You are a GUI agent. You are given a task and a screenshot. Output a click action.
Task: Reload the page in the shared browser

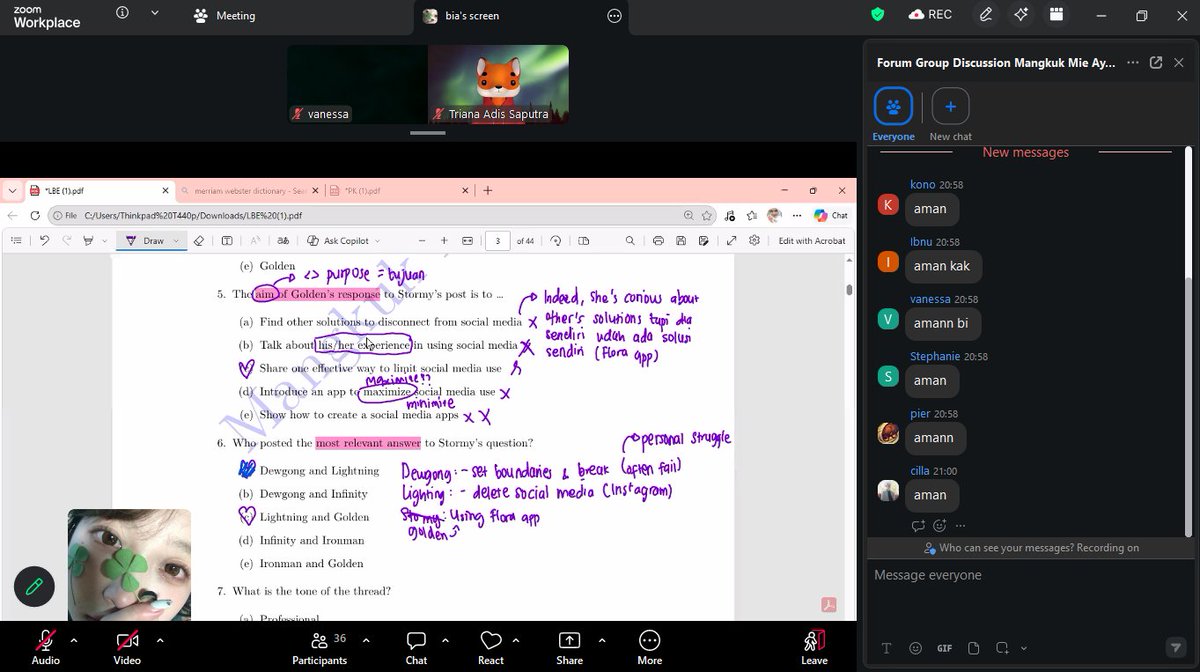coord(35,215)
